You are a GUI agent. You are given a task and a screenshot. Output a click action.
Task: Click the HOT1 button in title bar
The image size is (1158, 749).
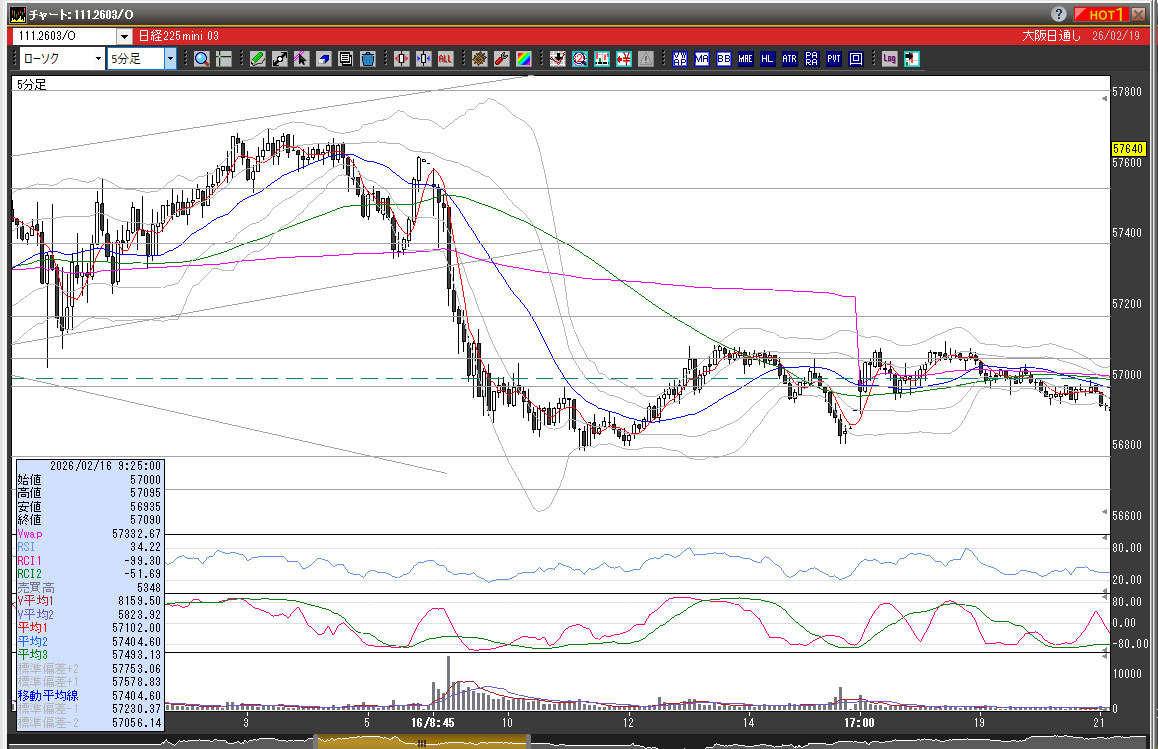coord(1103,14)
